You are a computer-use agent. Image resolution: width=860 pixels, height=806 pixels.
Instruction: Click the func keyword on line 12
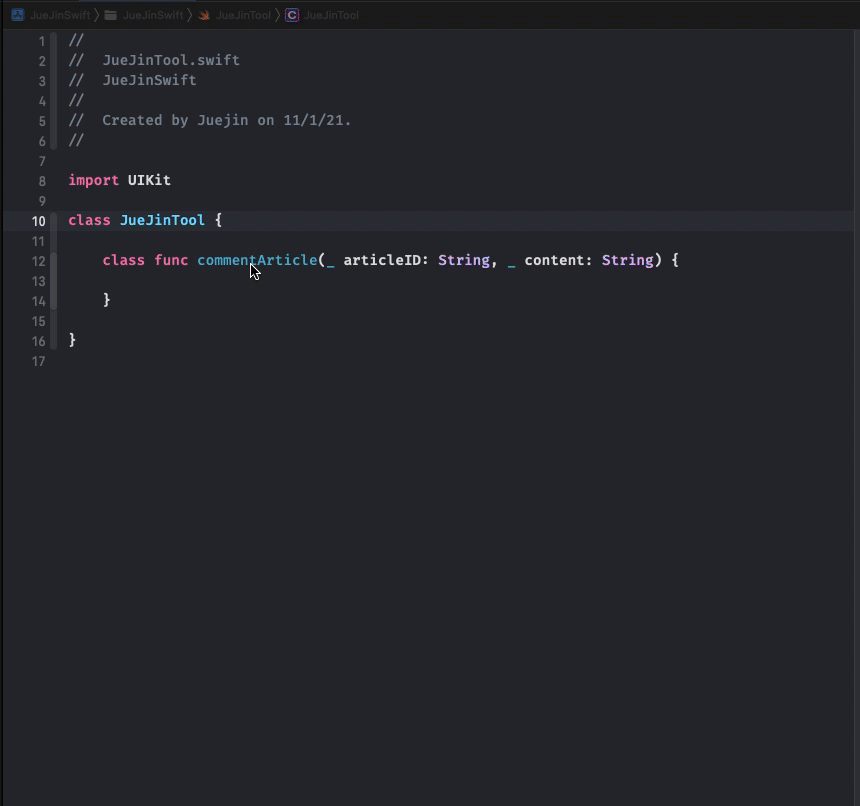pos(170,260)
